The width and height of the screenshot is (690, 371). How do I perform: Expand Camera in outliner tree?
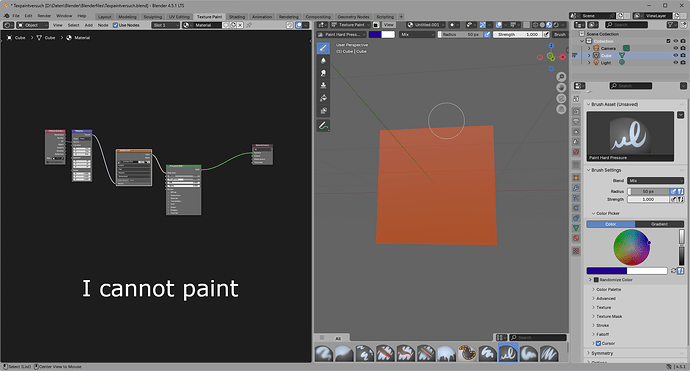tap(589, 48)
